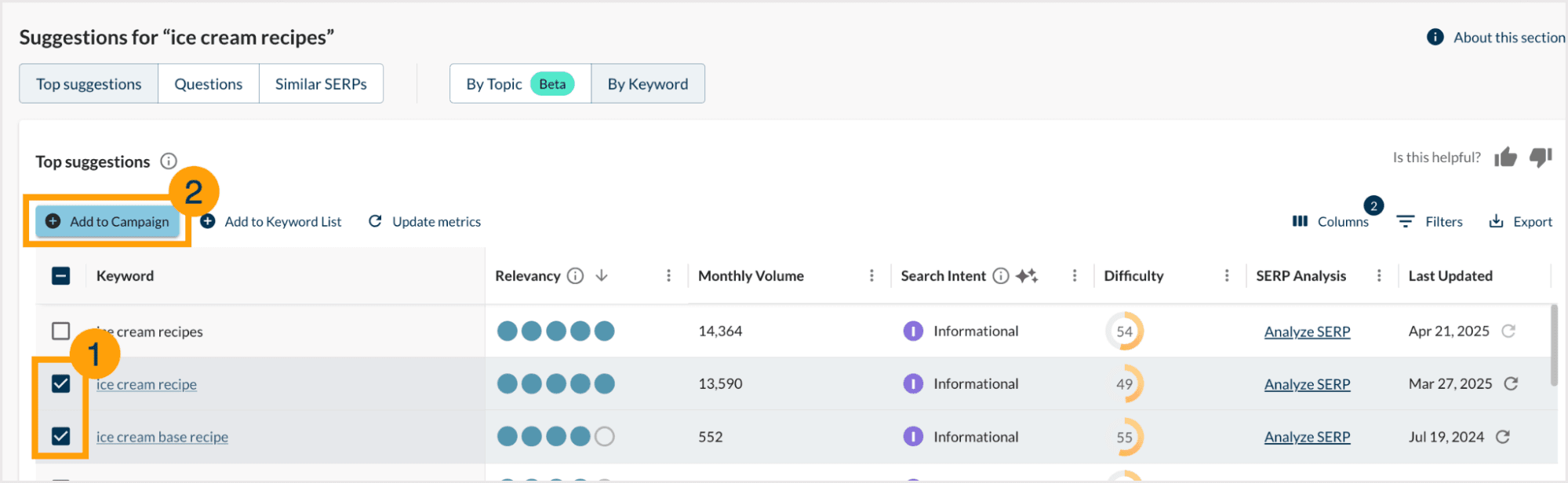Uncheck the ice cream base recipe checkbox
Screen dimensions: 1568x483
pos(61,437)
